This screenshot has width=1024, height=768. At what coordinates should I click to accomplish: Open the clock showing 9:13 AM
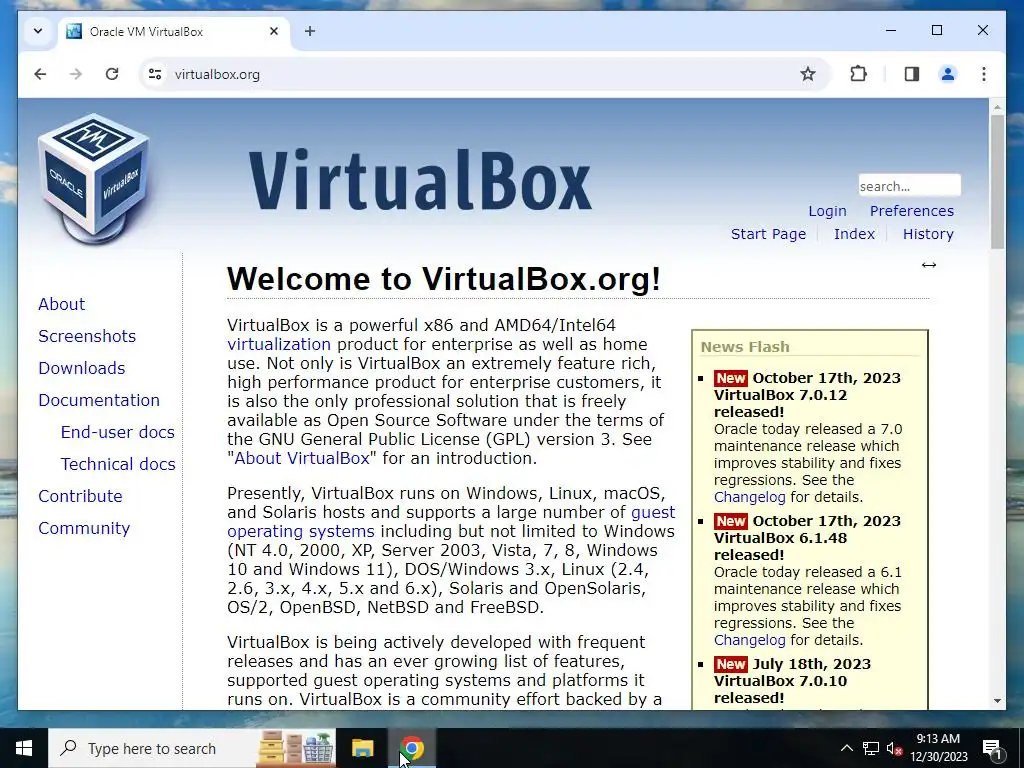coord(938,748)
